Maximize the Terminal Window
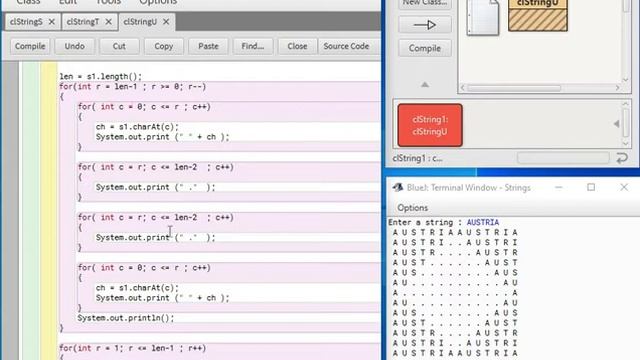 pos(591,187)
